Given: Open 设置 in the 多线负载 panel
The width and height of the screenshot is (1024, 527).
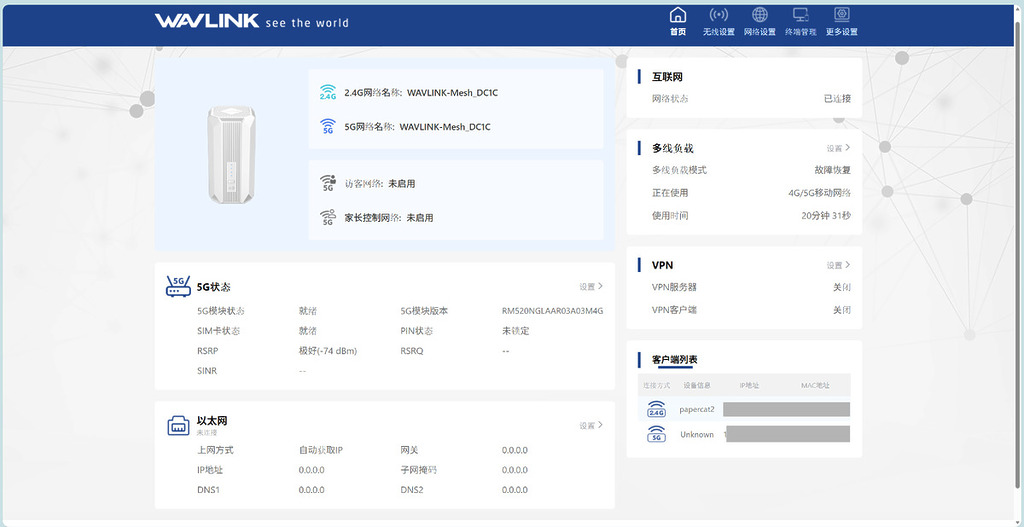Looking at the screenshot, I should tap(838, 148).
